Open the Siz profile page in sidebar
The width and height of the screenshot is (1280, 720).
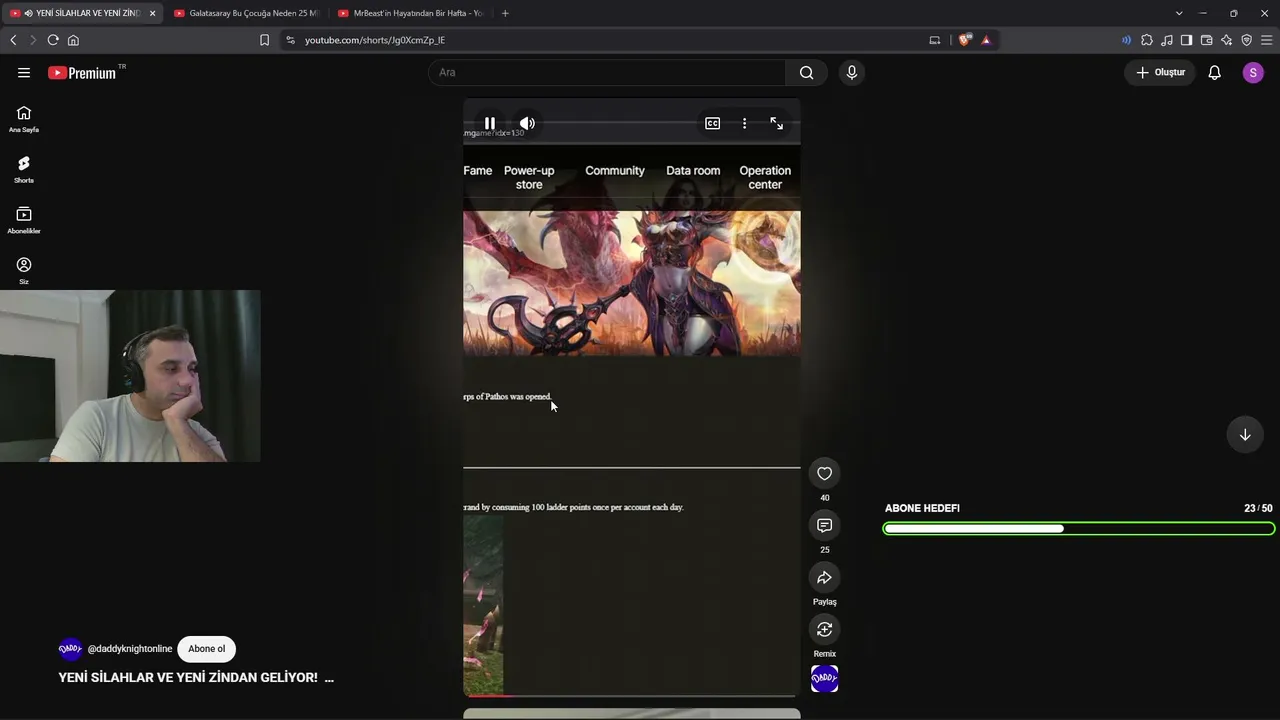point(24,270)
